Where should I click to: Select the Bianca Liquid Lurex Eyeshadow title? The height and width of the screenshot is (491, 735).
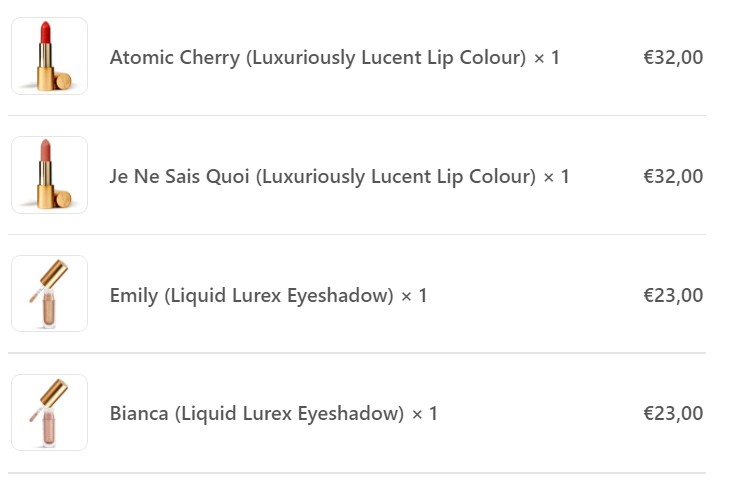[x=256, y=414]
